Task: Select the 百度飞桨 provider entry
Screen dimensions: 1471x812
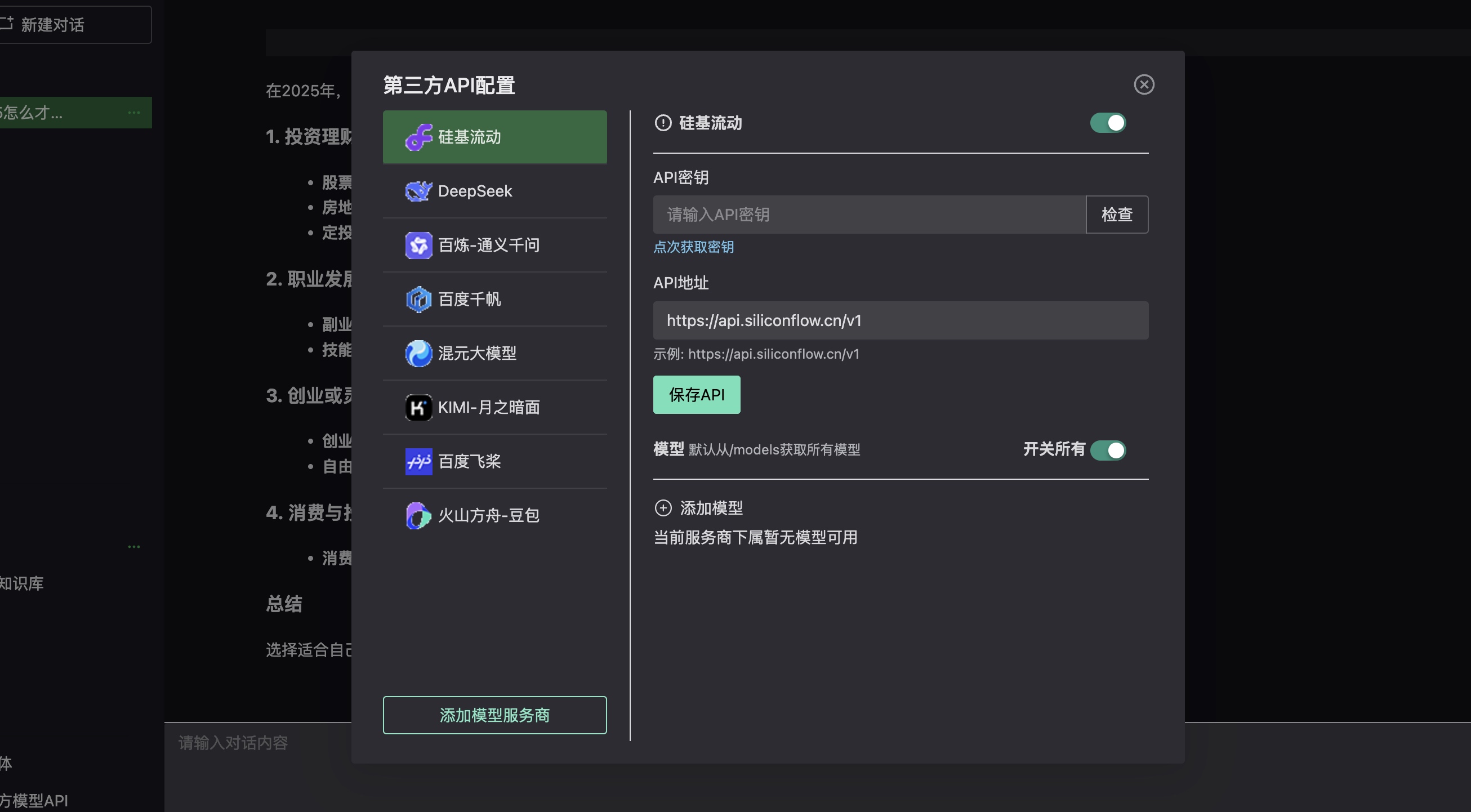Action: click(x=494, y=461)
